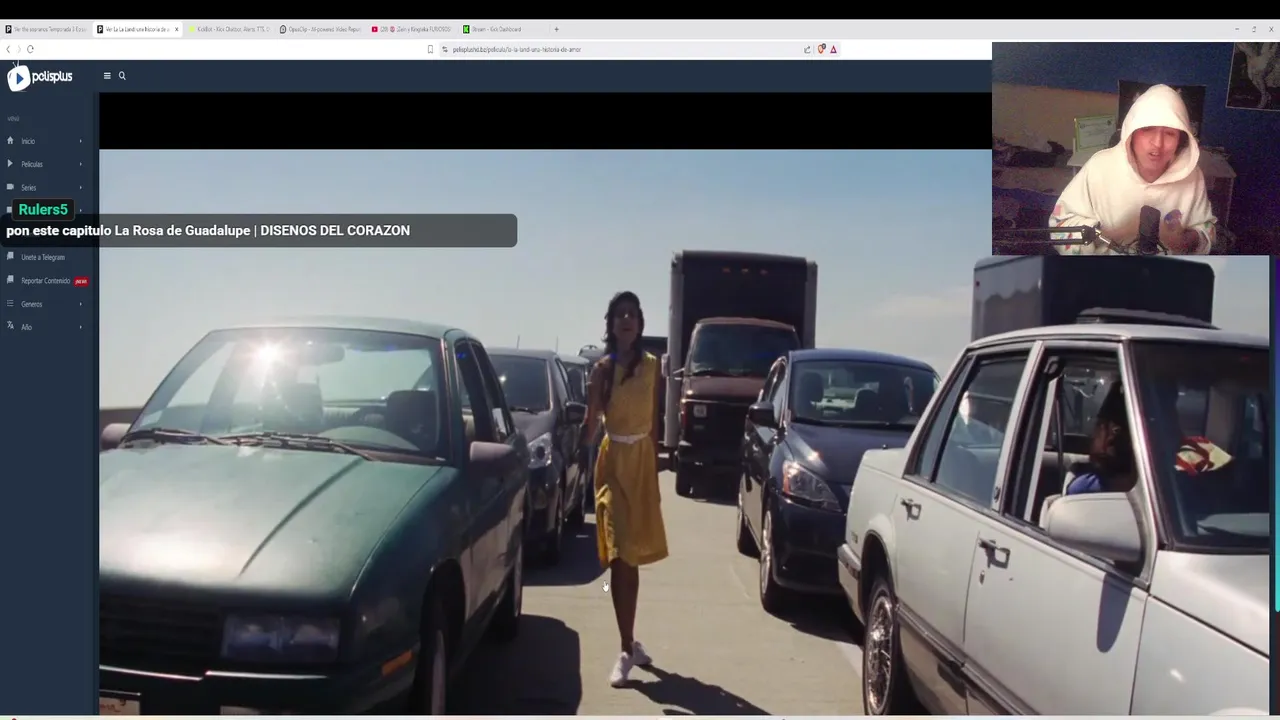The width and height of the screenshot is (1280, 720).
Task: Go back with browser back arrow
Action: coord(8,49)
